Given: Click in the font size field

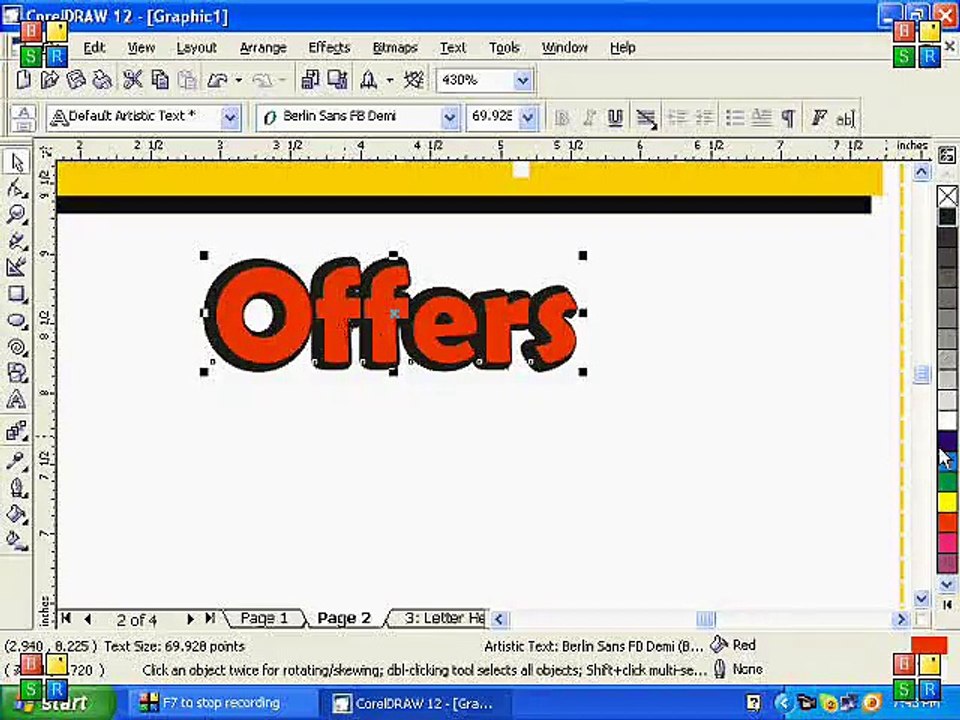Looking at the screenshot, I should click(493, 116).
